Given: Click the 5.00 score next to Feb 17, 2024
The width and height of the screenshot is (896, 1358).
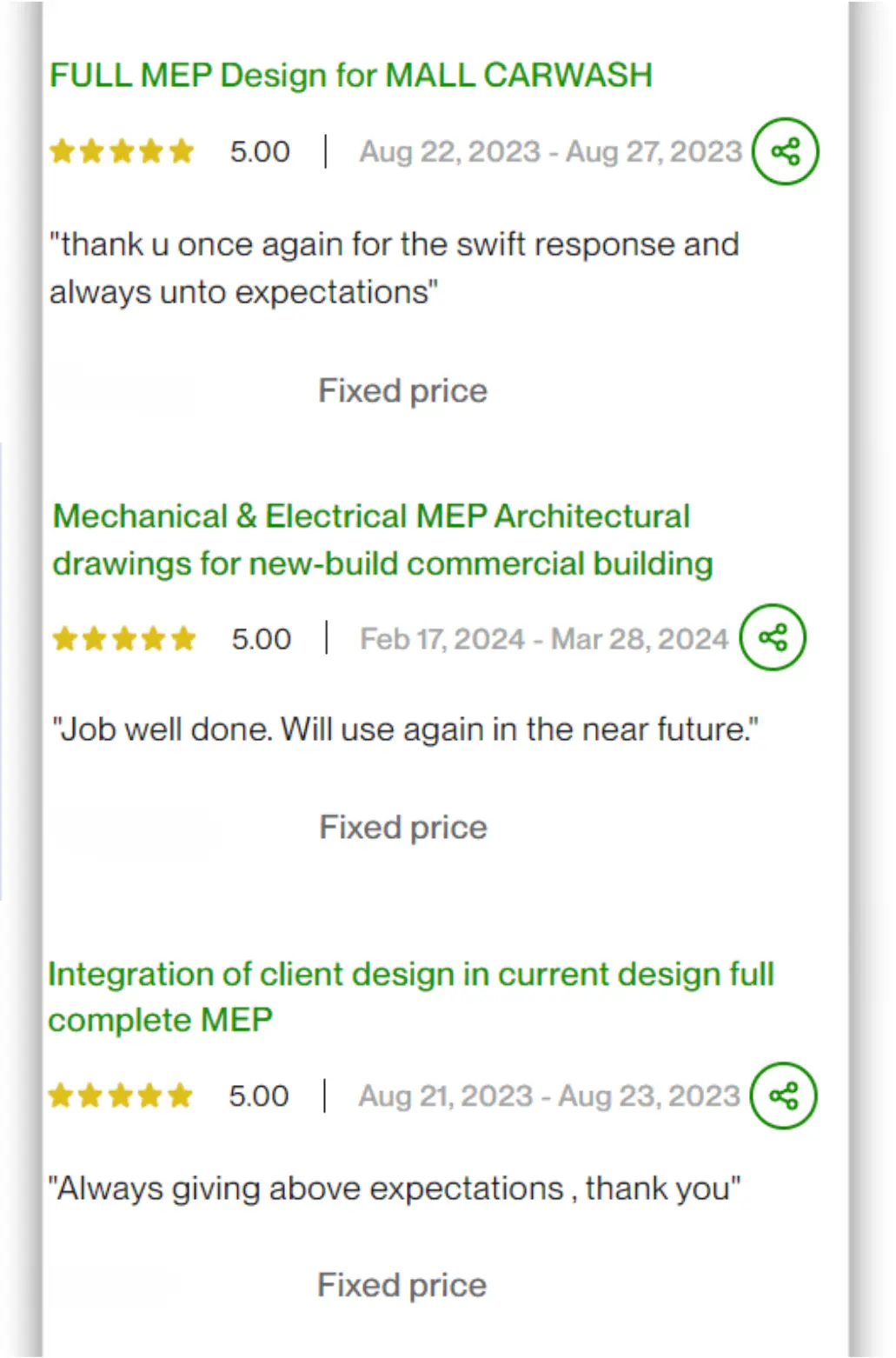Looking at the screenshot, I should click(262, 639).
